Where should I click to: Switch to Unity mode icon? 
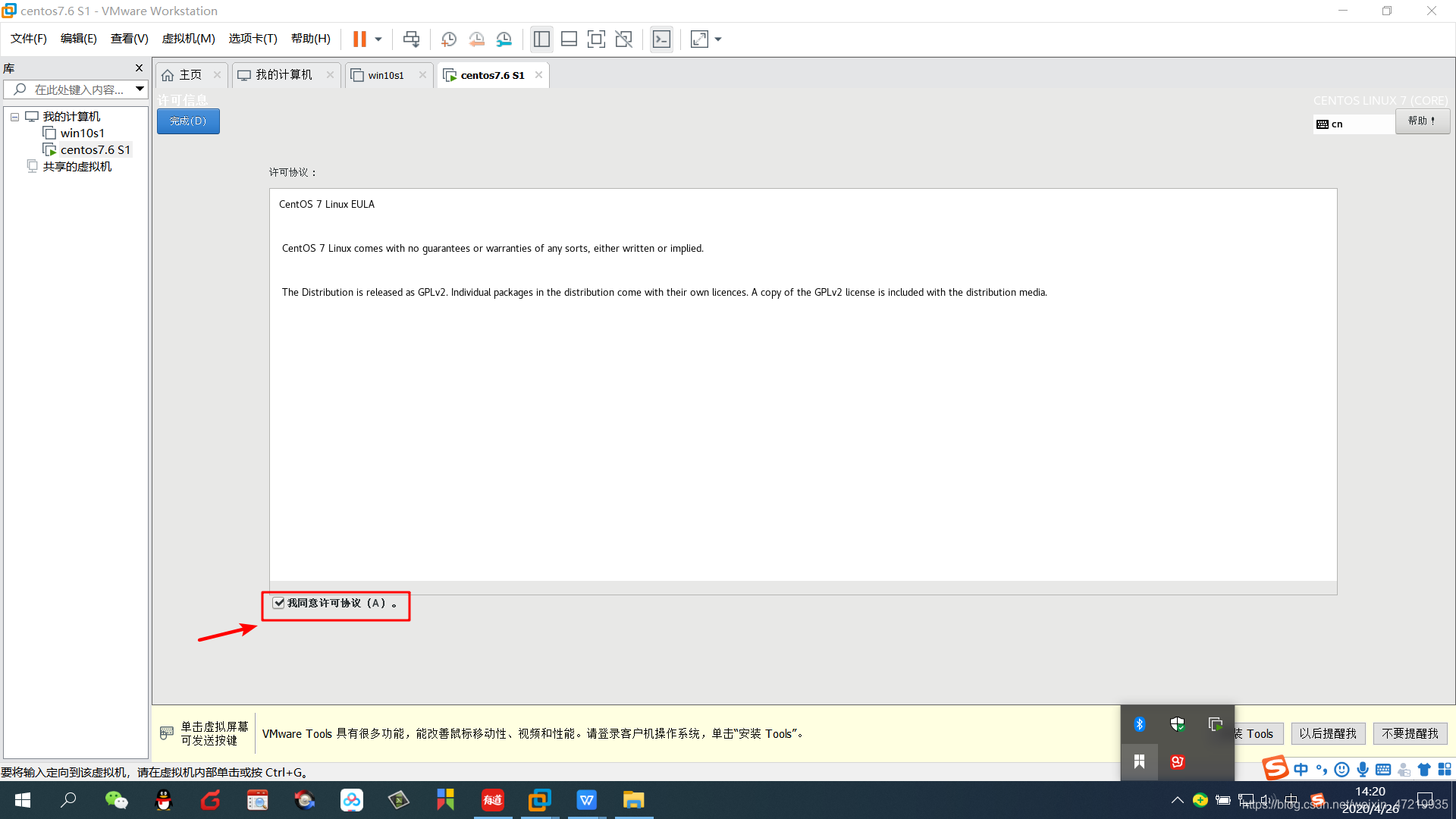coord(624,39)
